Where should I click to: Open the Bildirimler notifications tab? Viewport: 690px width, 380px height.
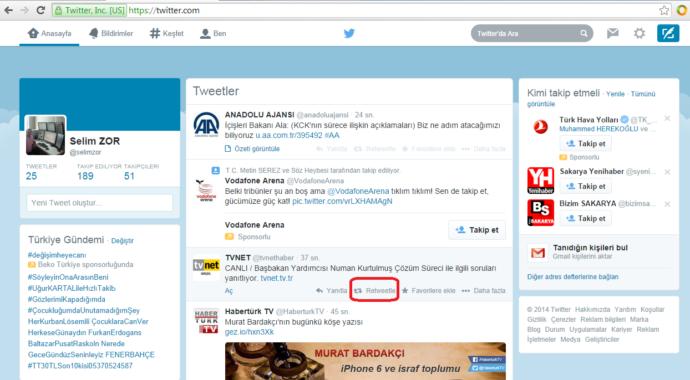click(111, 33)
